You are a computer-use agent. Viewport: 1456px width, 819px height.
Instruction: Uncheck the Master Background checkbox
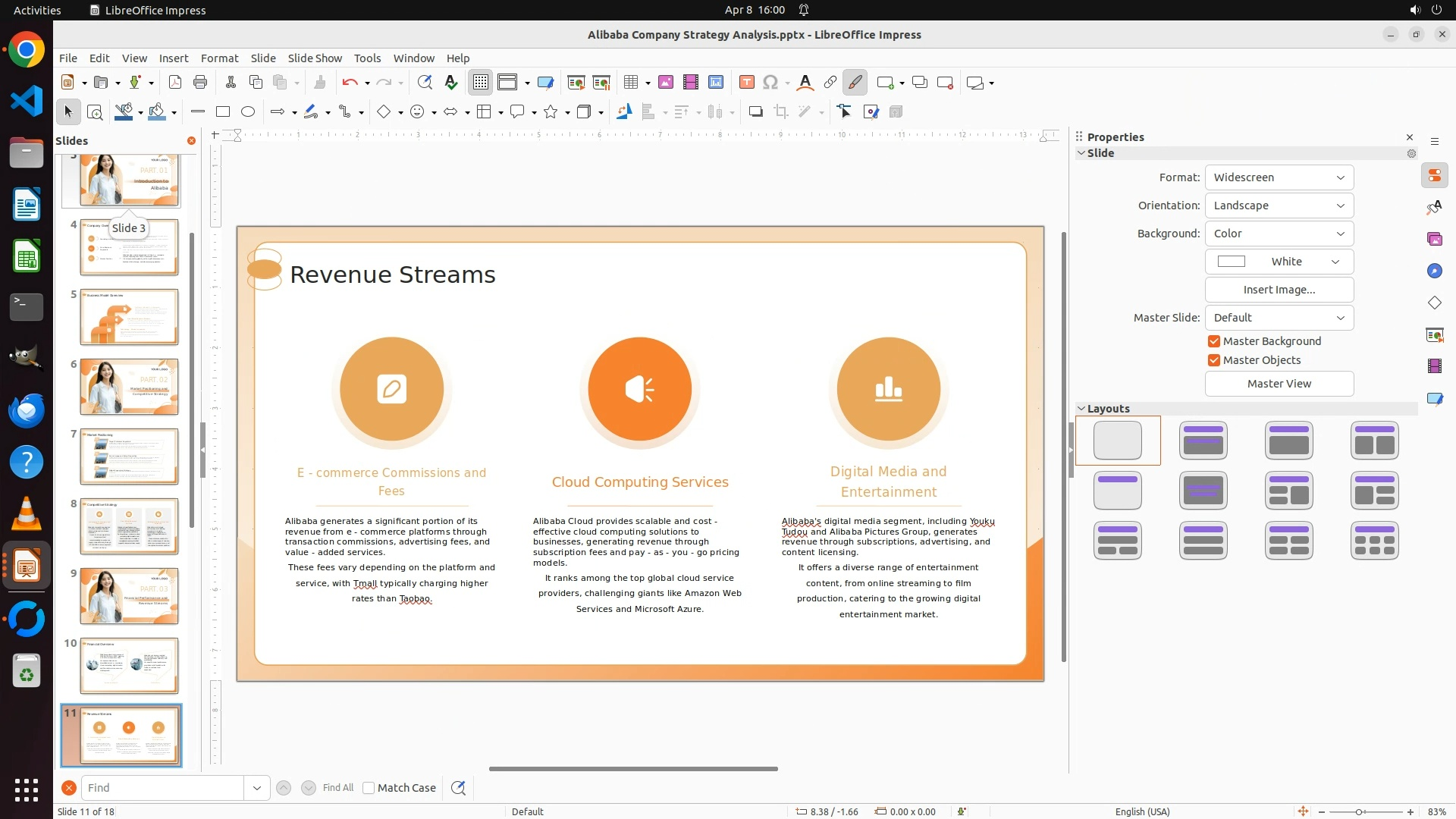[1214, 341]
